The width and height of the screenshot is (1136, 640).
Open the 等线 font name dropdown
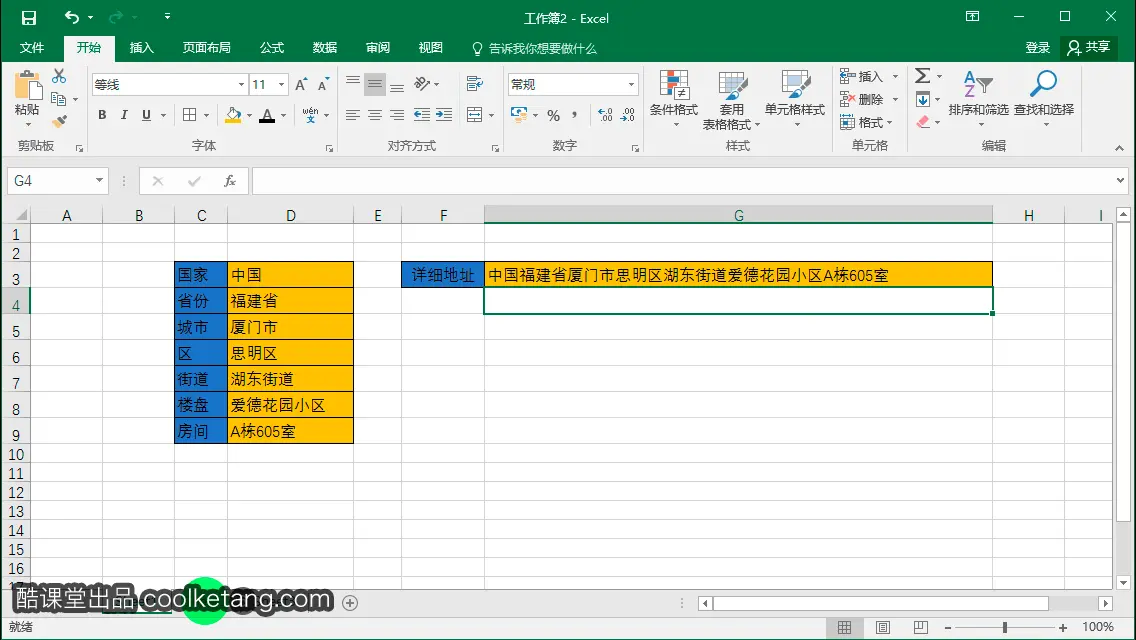pos(241,85)
